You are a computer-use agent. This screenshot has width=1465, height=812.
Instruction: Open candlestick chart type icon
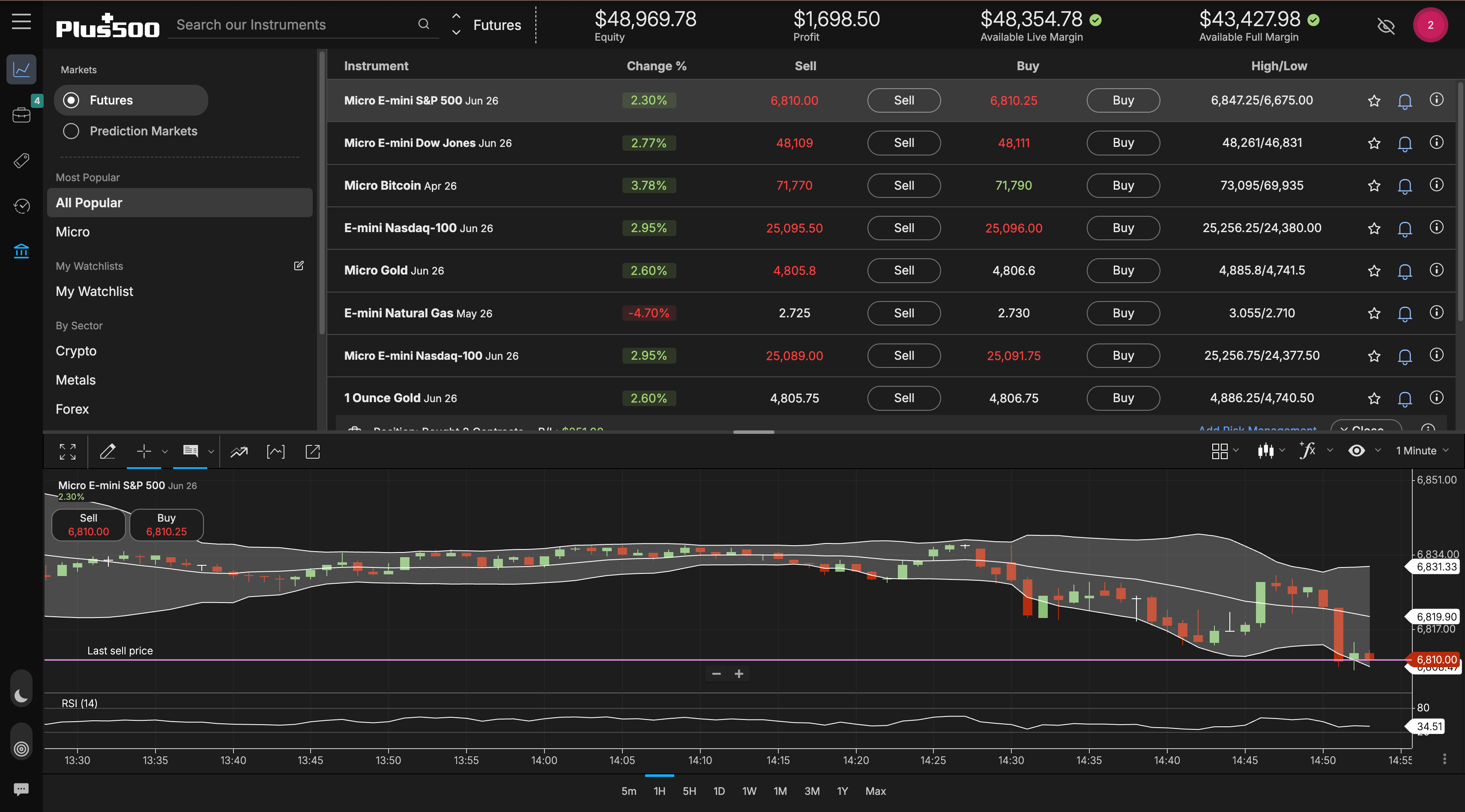1265,451
